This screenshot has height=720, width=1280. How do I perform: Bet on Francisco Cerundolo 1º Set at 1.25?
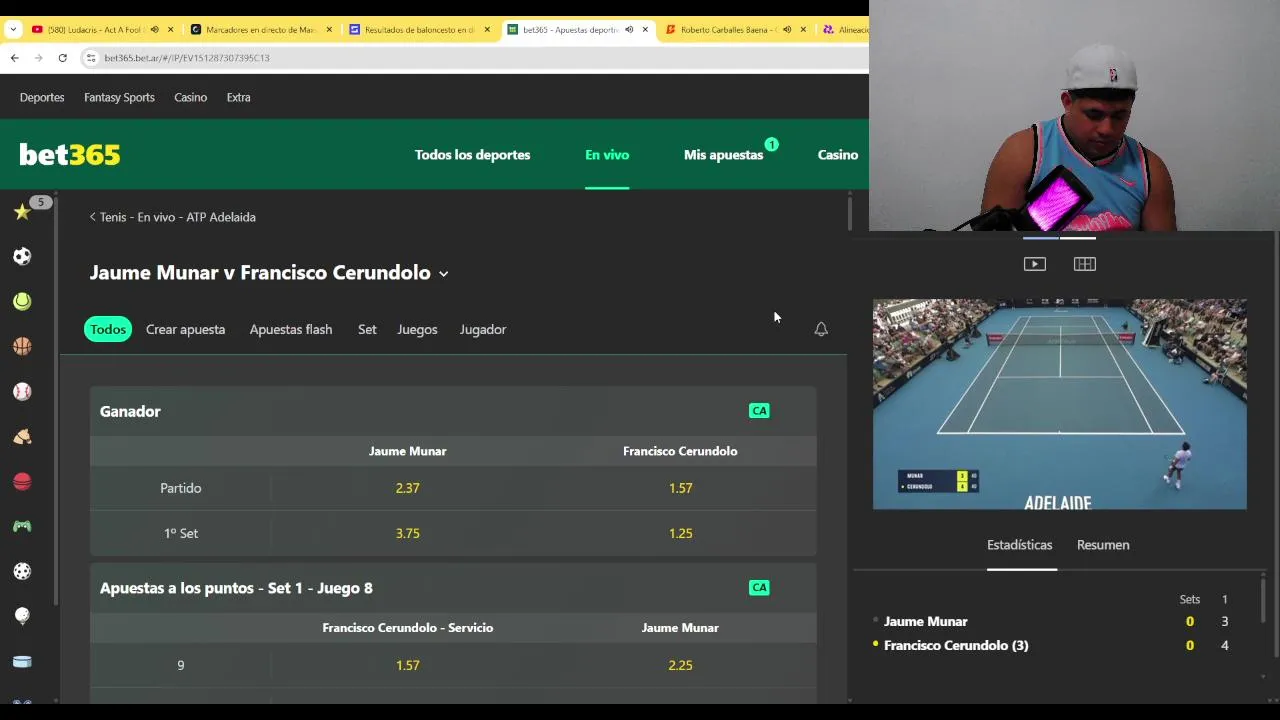pyautogui.click(x=680, y=533)
